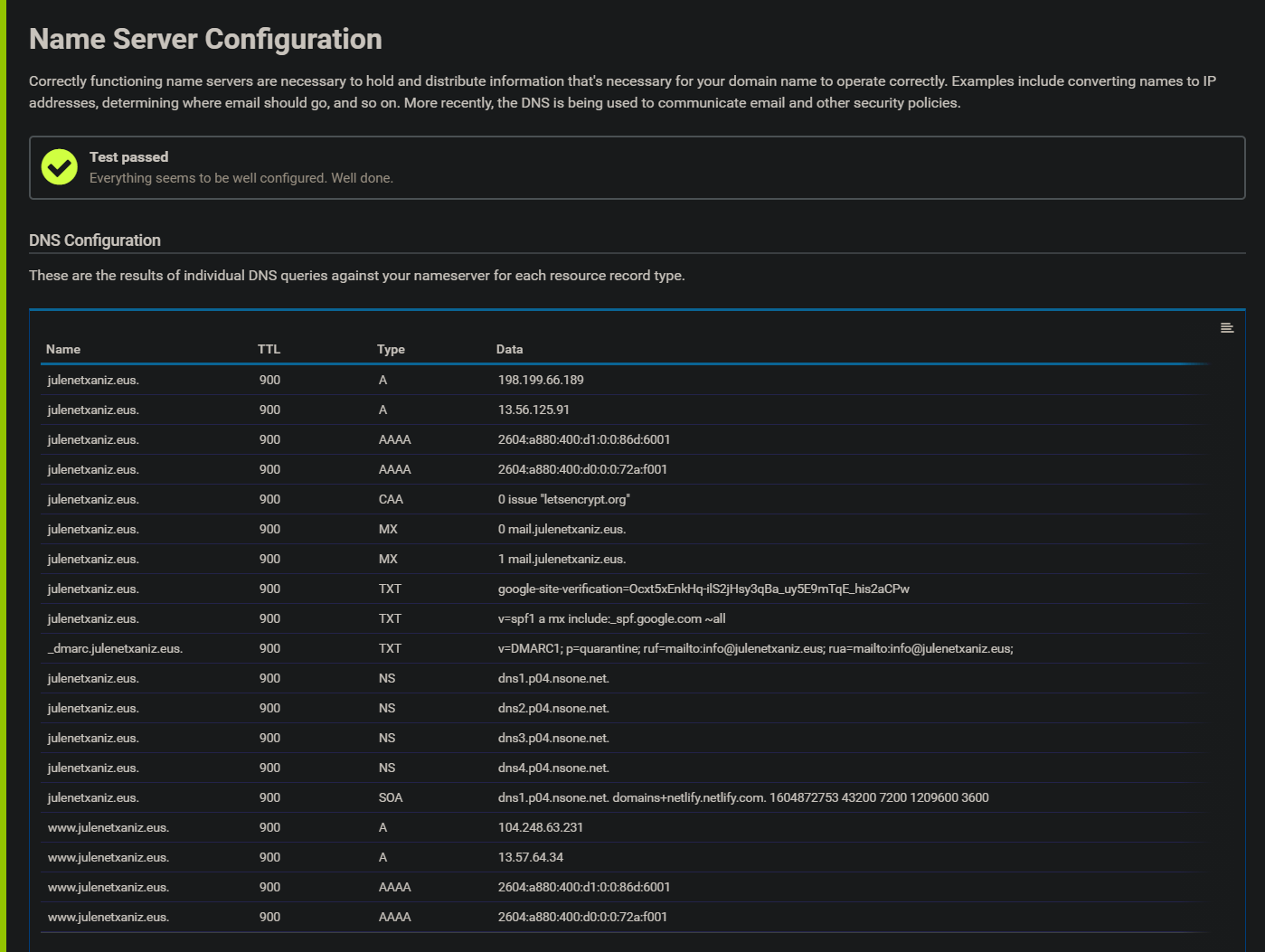Click the Data column header
This screenshot has height=952, width=1265.
pyautogui.click(x=509, y=349)
